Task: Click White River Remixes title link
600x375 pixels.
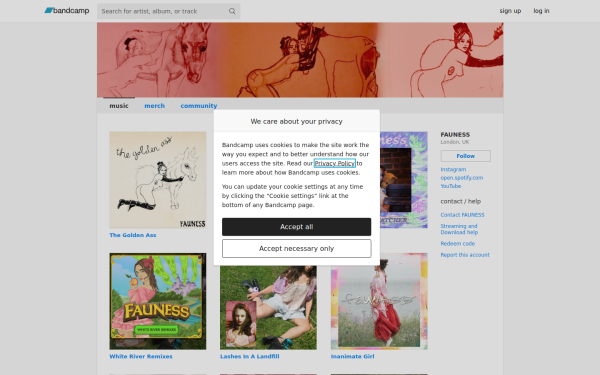Action: [x=141, y=356]
